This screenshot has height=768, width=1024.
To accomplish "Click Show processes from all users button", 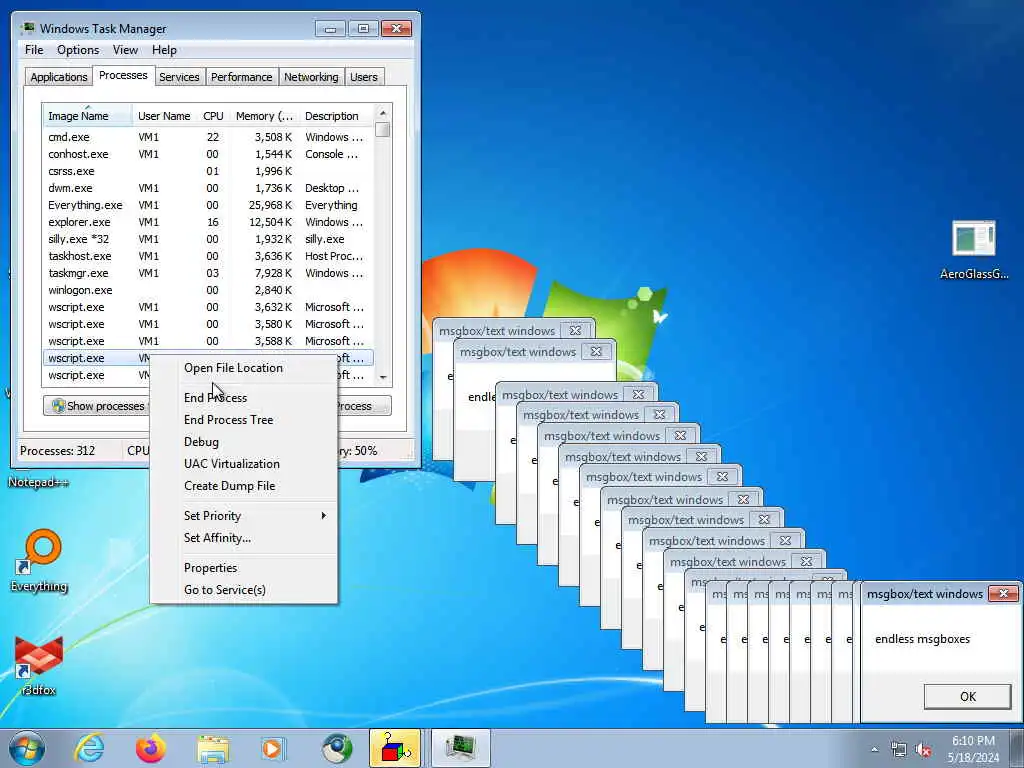I will coord(97,406).
